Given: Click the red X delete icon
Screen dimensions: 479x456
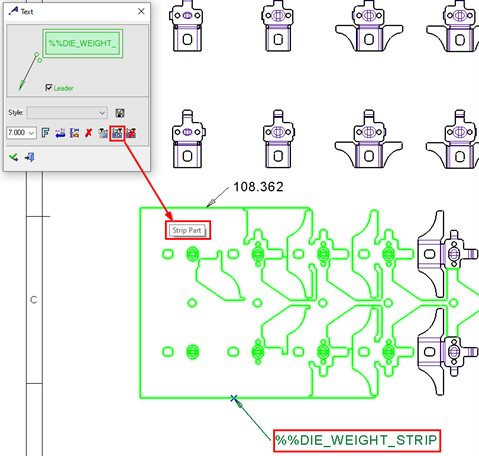Looking at the screenshot, I should 88,133.
